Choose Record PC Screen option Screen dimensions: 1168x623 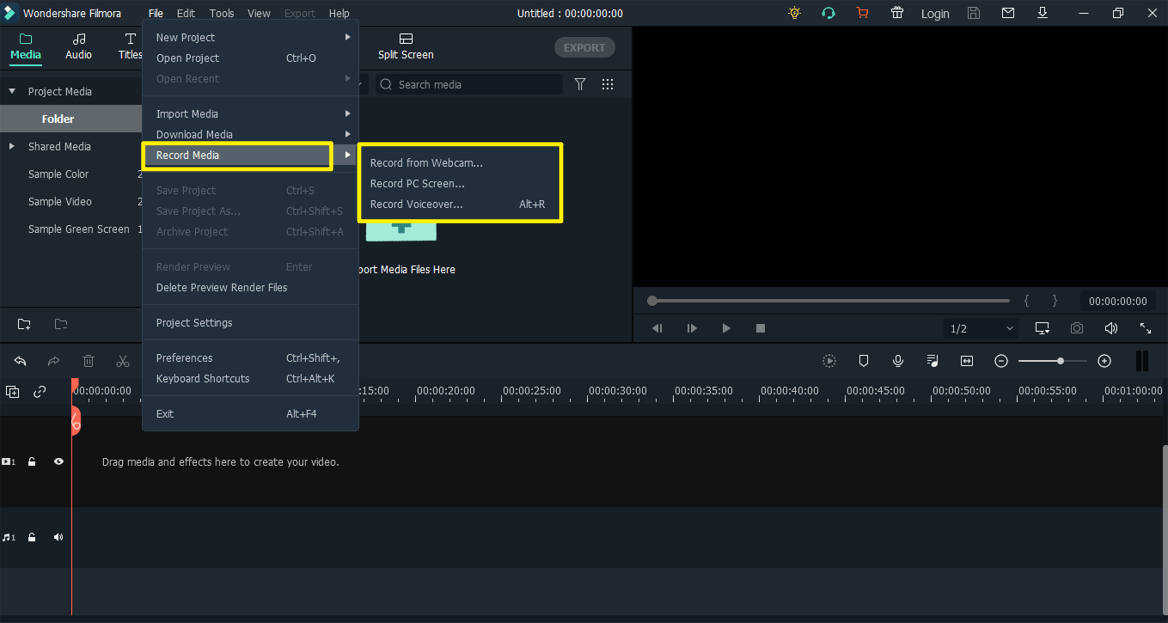tap(417, 183)
